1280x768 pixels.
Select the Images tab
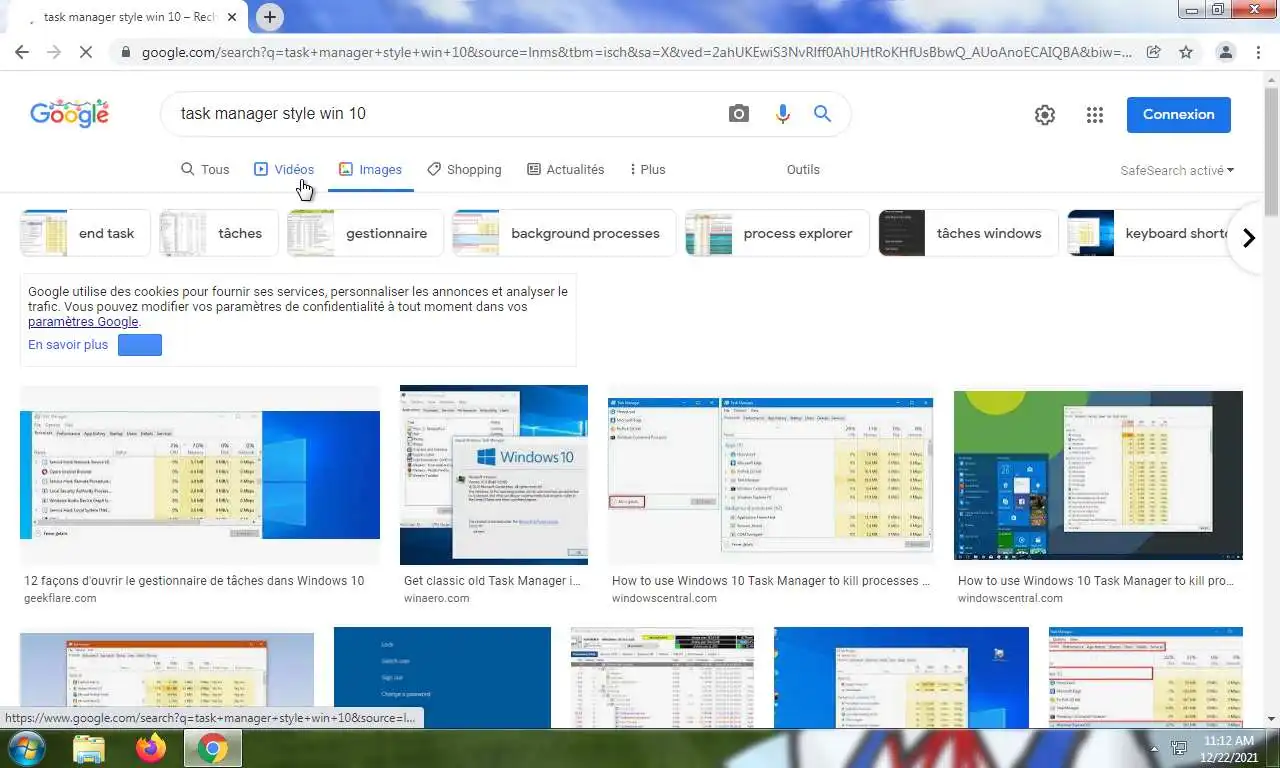click(370, 170)
